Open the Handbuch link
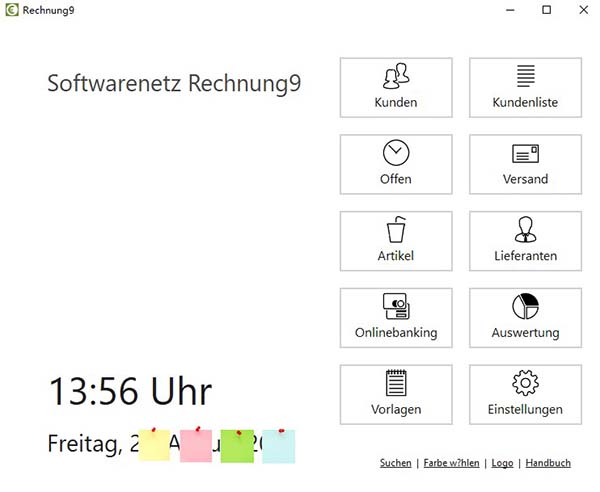Image resolution: width=600 pixels, height=492 pixels. [548, 463]
